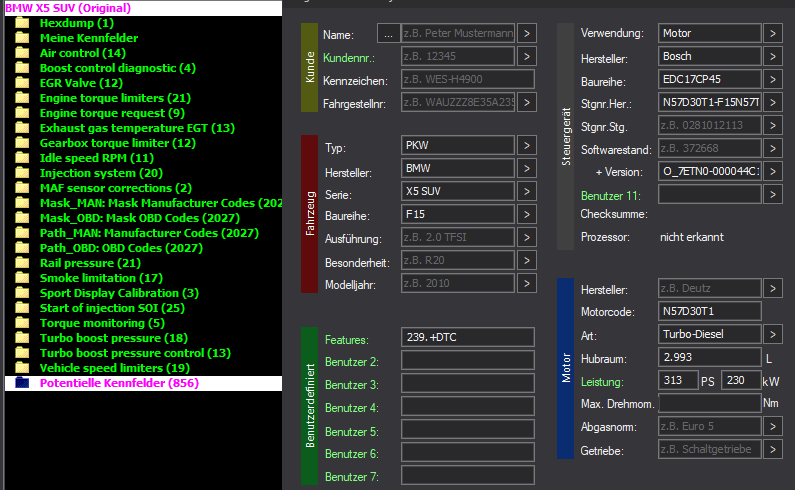
Task: Open dropdown arrow next to Art Turbo-Diesel
Action: (773, 335)
